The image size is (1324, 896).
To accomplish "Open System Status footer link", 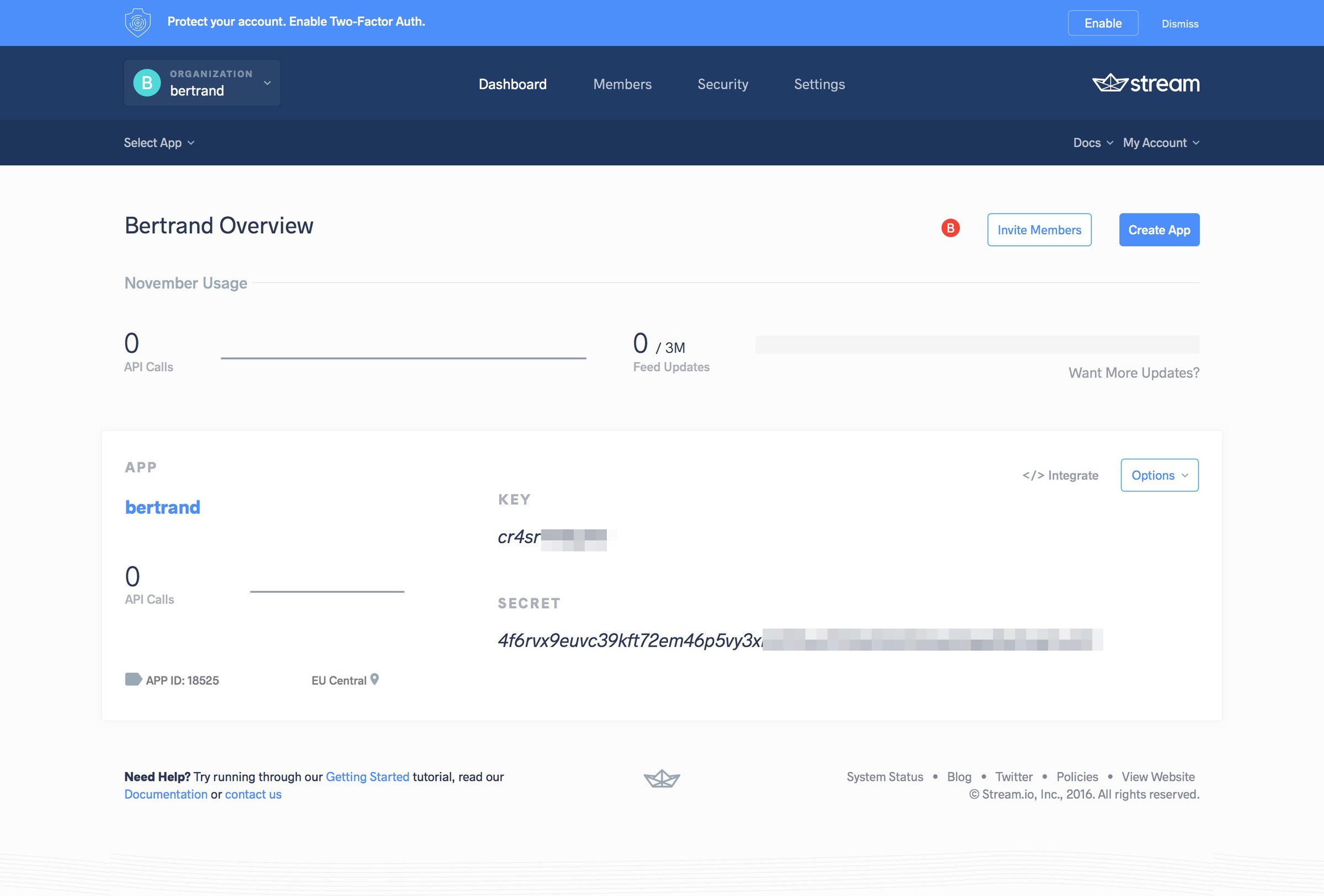I will pos(885,777).
